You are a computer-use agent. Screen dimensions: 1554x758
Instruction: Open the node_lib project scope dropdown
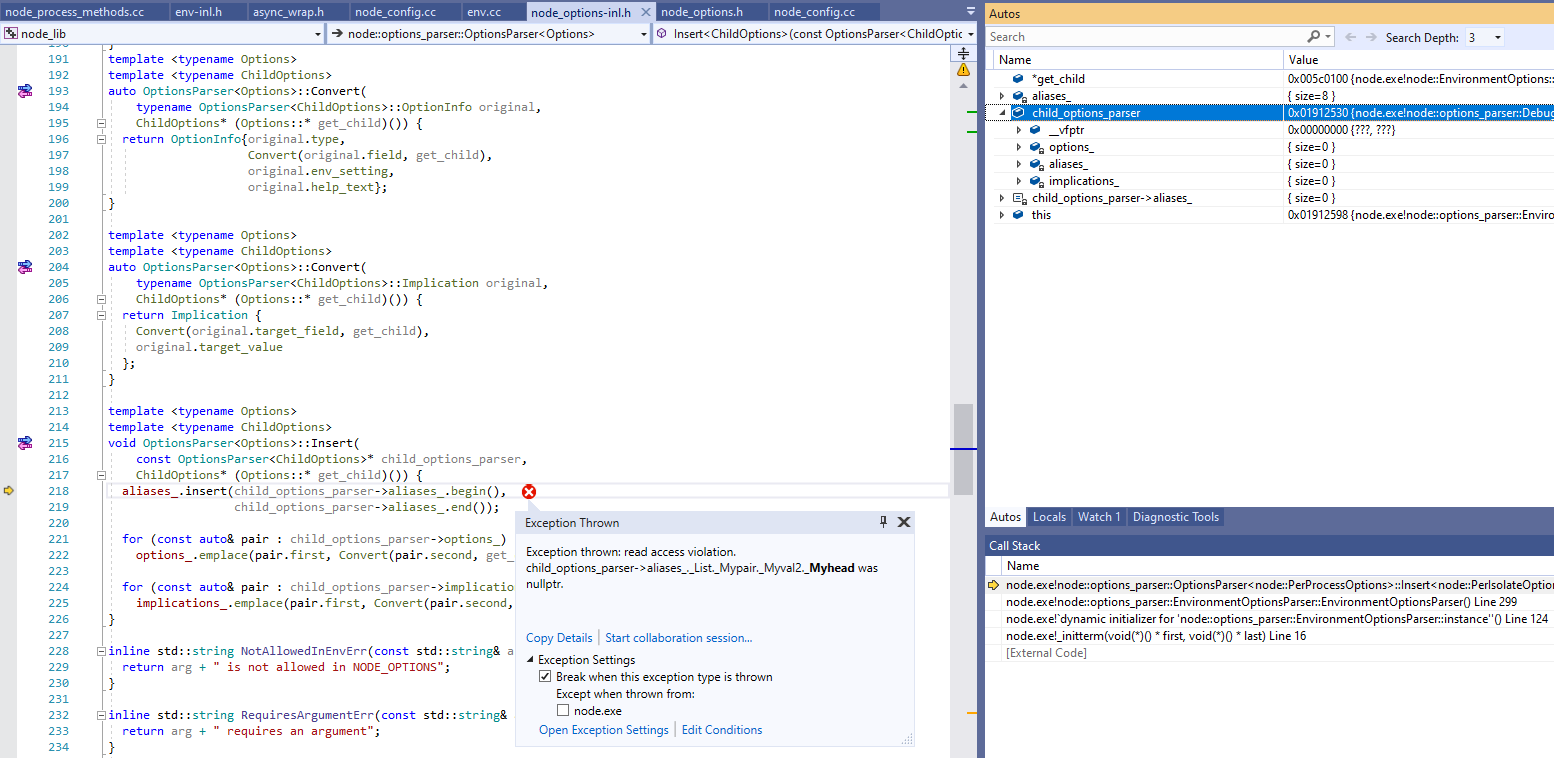(x=318, y=33)
